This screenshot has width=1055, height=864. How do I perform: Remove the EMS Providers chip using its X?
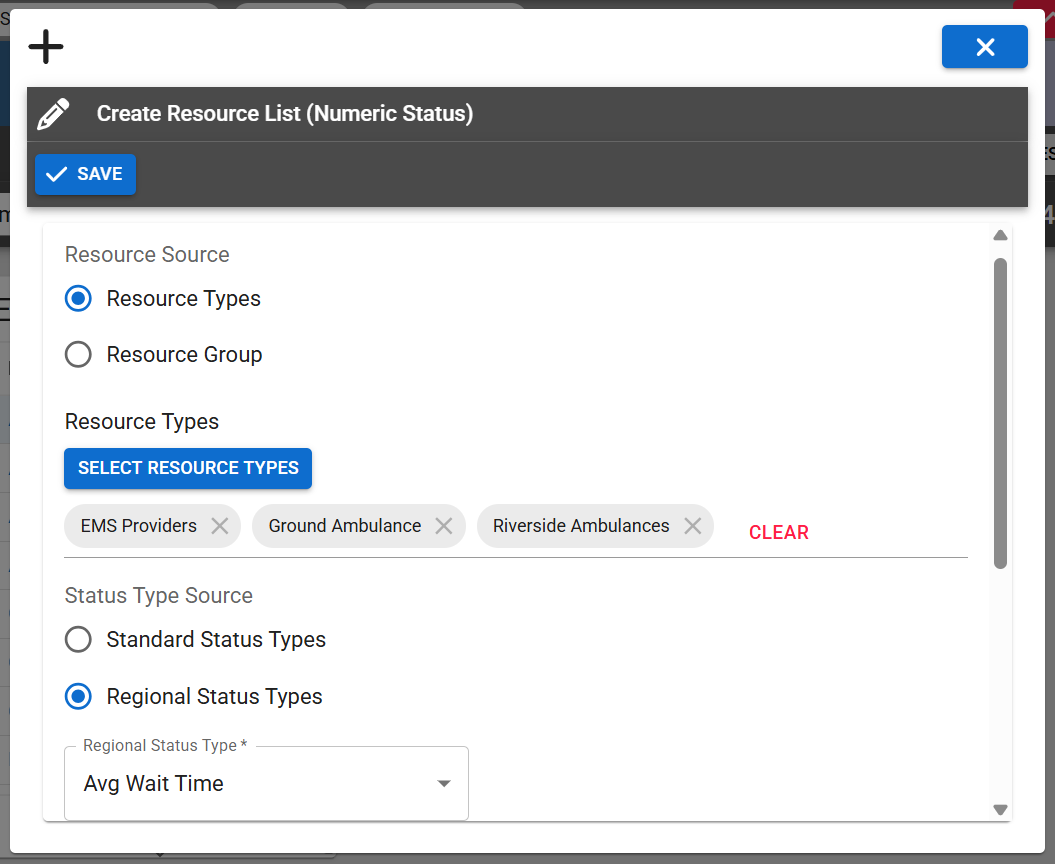click(220, 525)
